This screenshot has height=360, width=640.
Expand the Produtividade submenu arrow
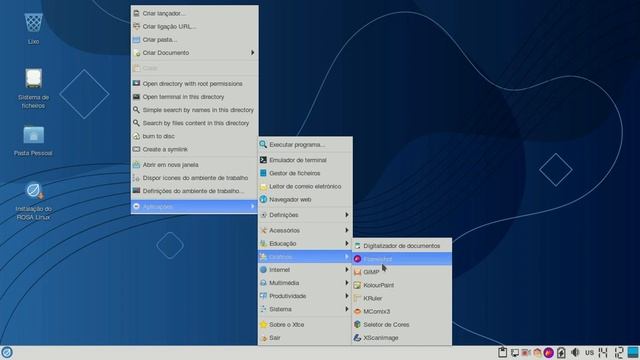tap(347, 296)
